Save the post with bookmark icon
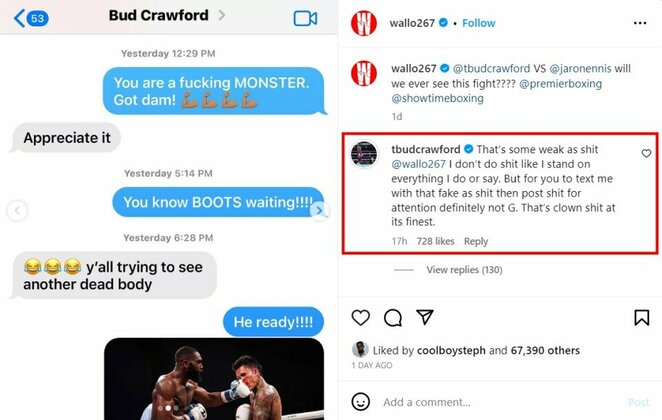 (641, 317)
